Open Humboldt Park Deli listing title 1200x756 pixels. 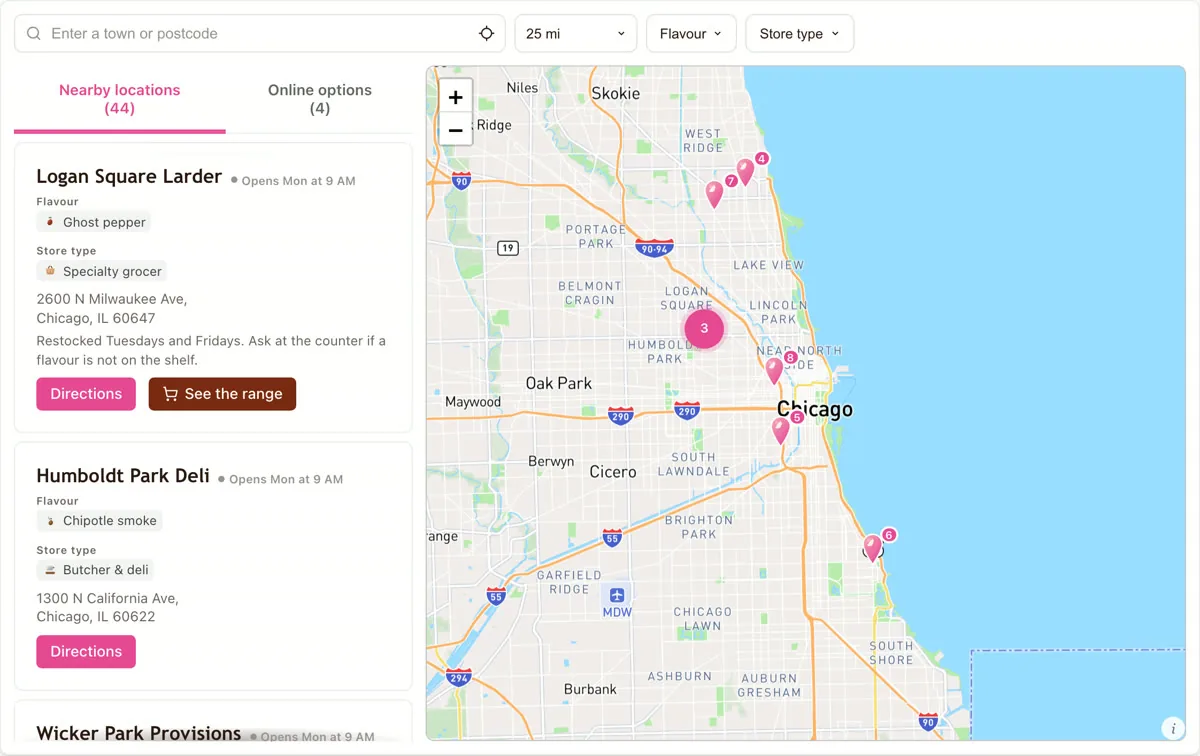coord(123,475)
